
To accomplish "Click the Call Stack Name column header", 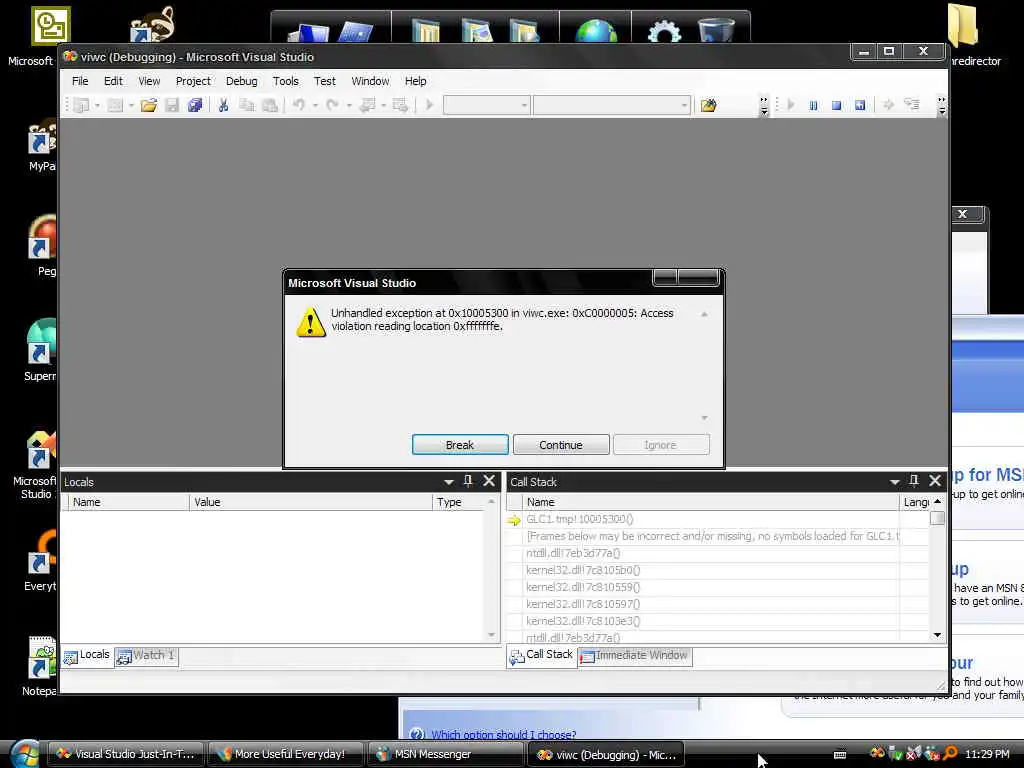I will [711, 502].
